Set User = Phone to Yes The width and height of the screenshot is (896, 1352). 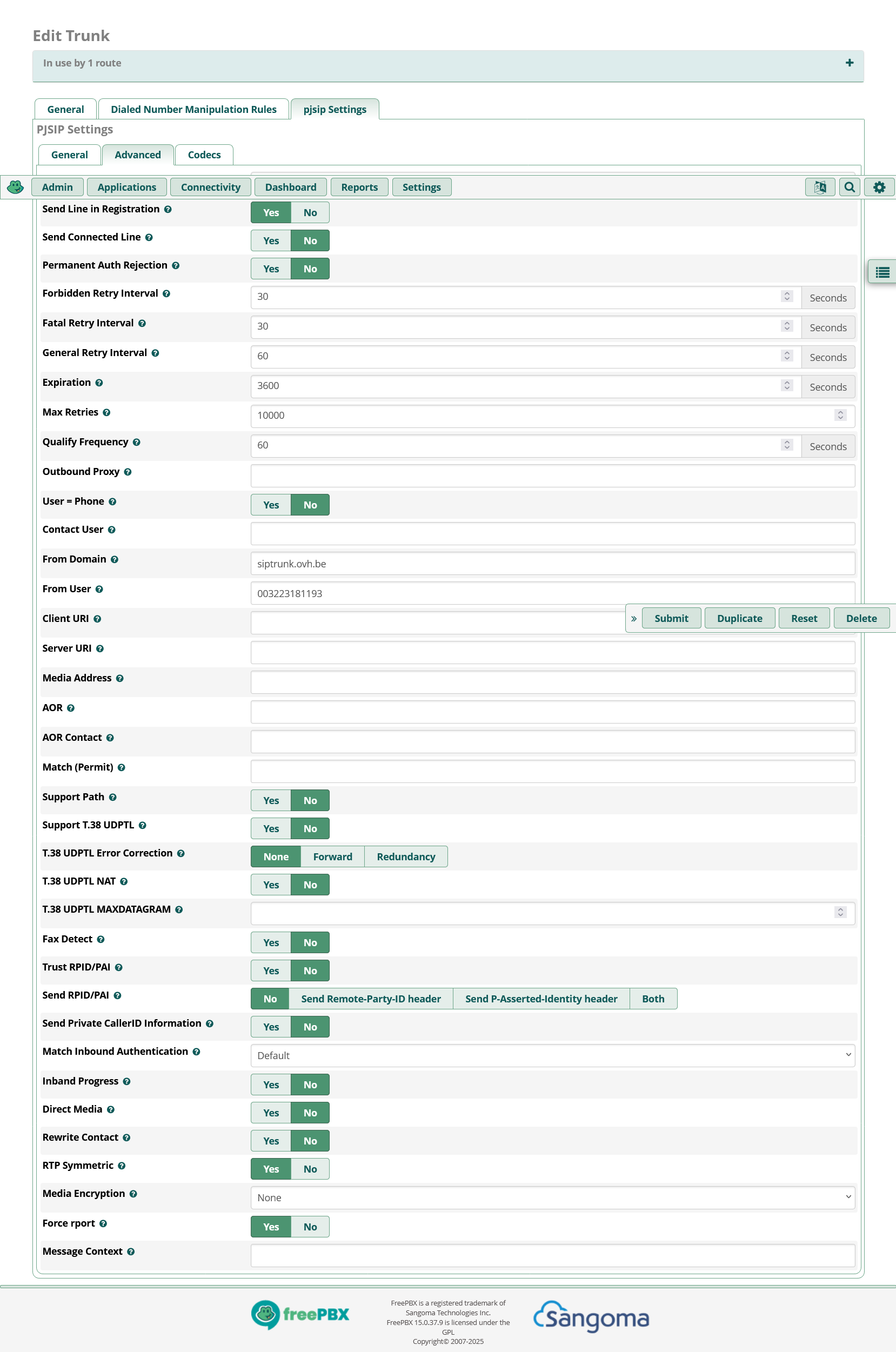pos(271,505)
